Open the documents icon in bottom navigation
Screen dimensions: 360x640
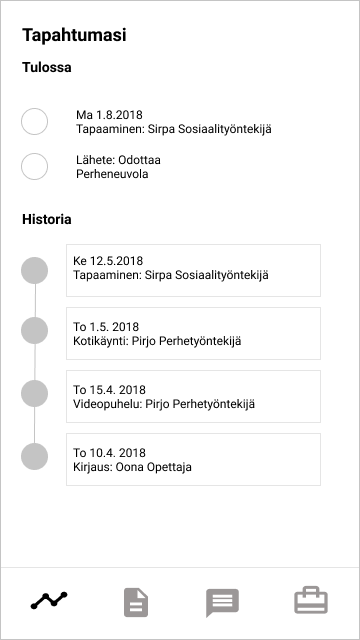click(136, 602)
